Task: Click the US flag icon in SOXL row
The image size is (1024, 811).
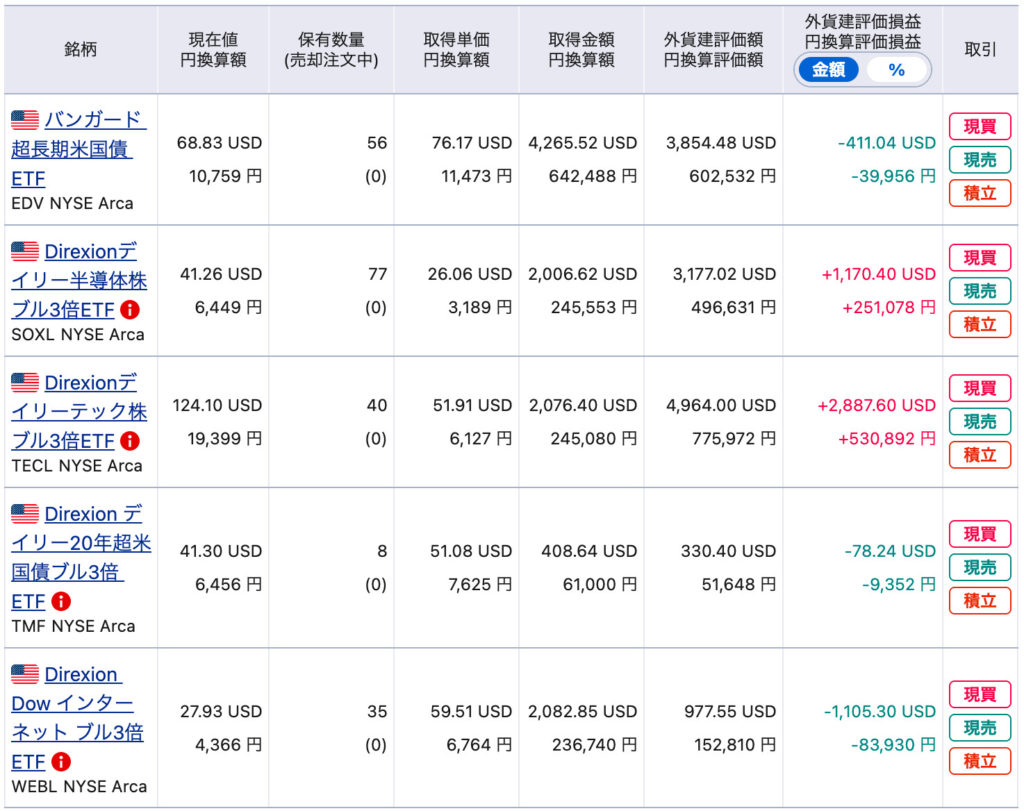Action: click(x=25, y=252)
